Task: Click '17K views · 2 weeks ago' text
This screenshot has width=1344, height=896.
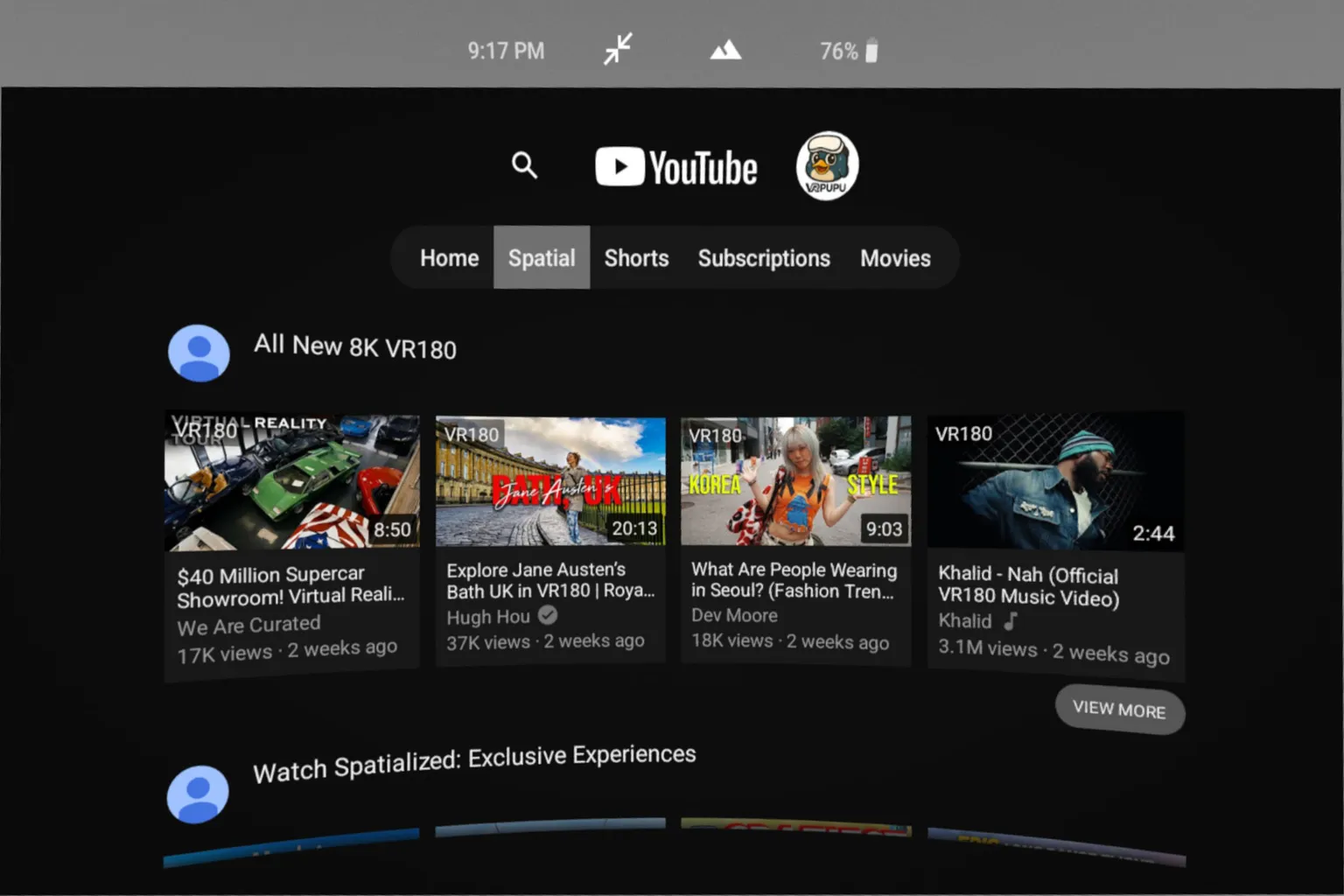Action: (x=287, y=651)
